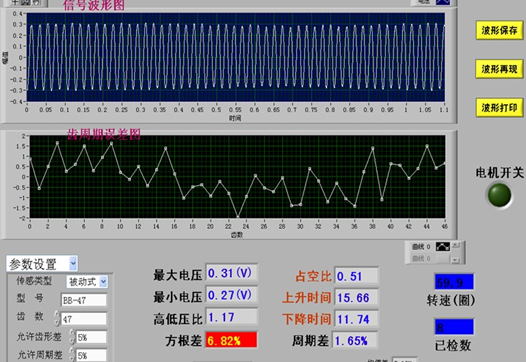Click the 波形保存 yellow button
The width and height of the screenshot is (526, 362).
point(499,30)
